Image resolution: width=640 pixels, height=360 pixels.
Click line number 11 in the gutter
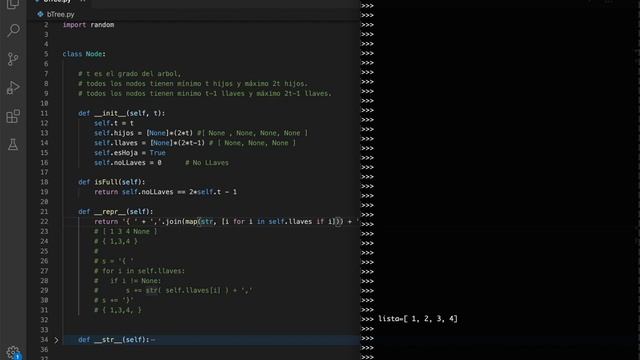44,113
